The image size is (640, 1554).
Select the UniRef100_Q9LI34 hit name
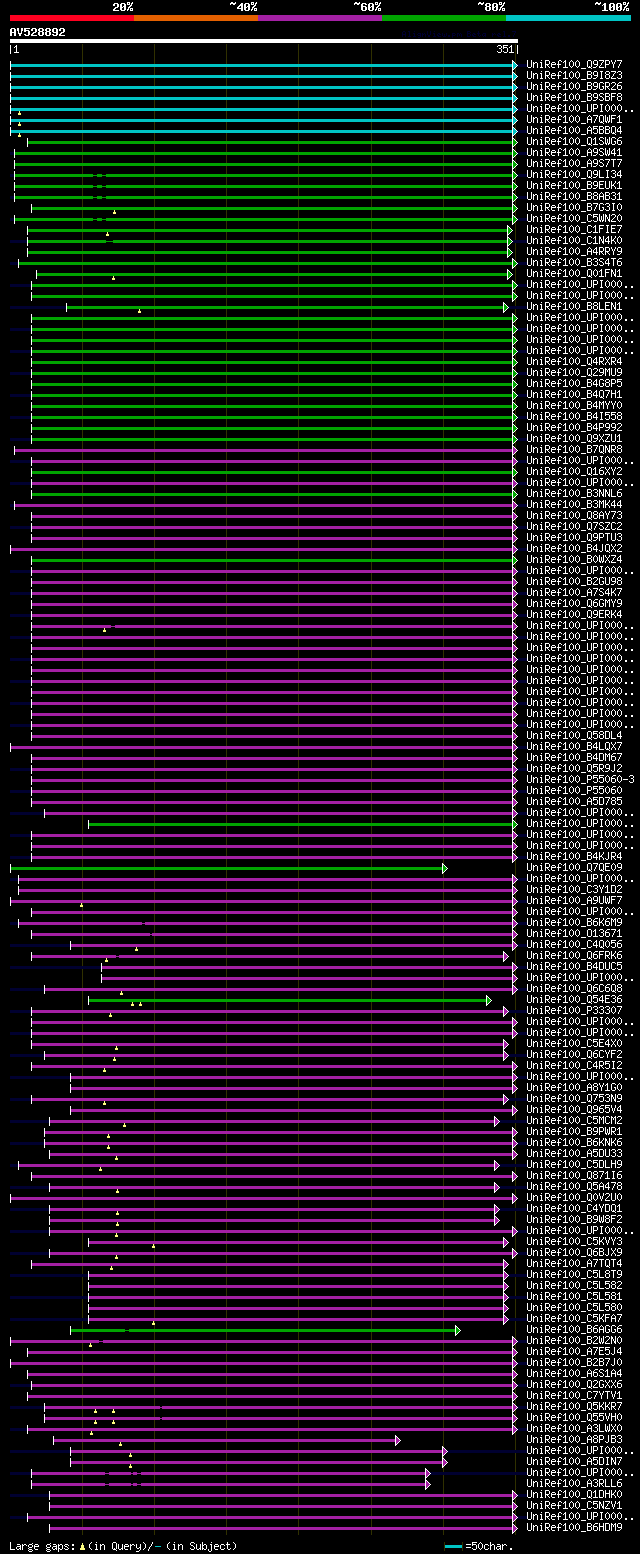pyautogui.click(x=574, y=174)
